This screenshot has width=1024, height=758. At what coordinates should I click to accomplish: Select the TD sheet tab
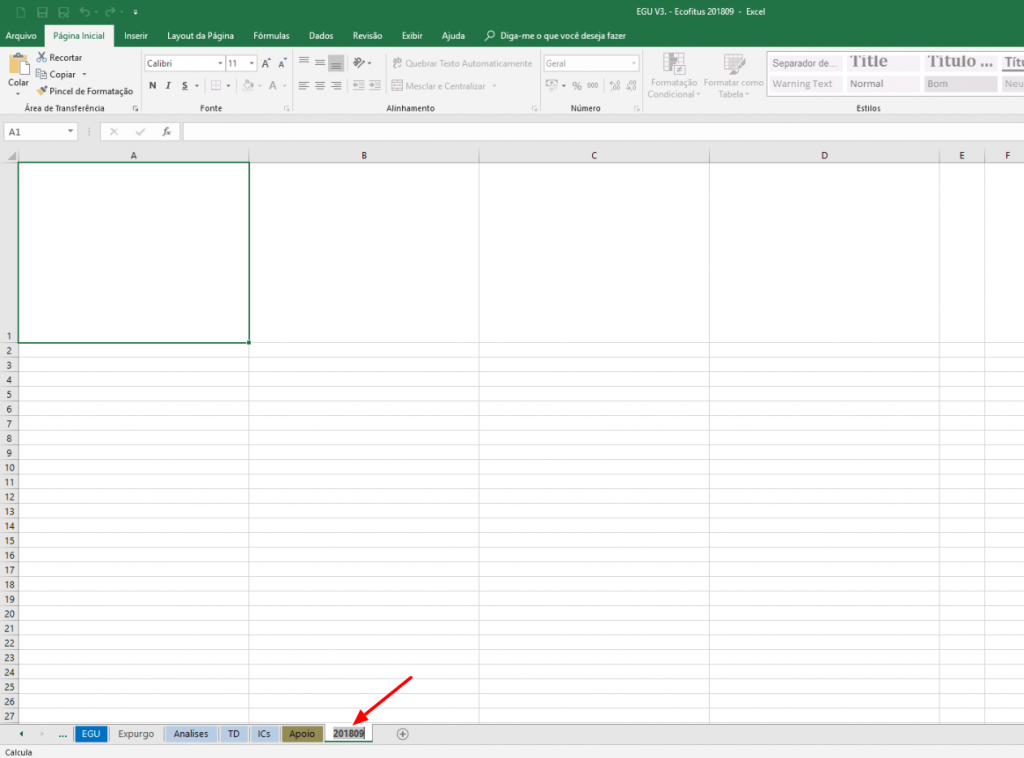click(x=234, y=734)
